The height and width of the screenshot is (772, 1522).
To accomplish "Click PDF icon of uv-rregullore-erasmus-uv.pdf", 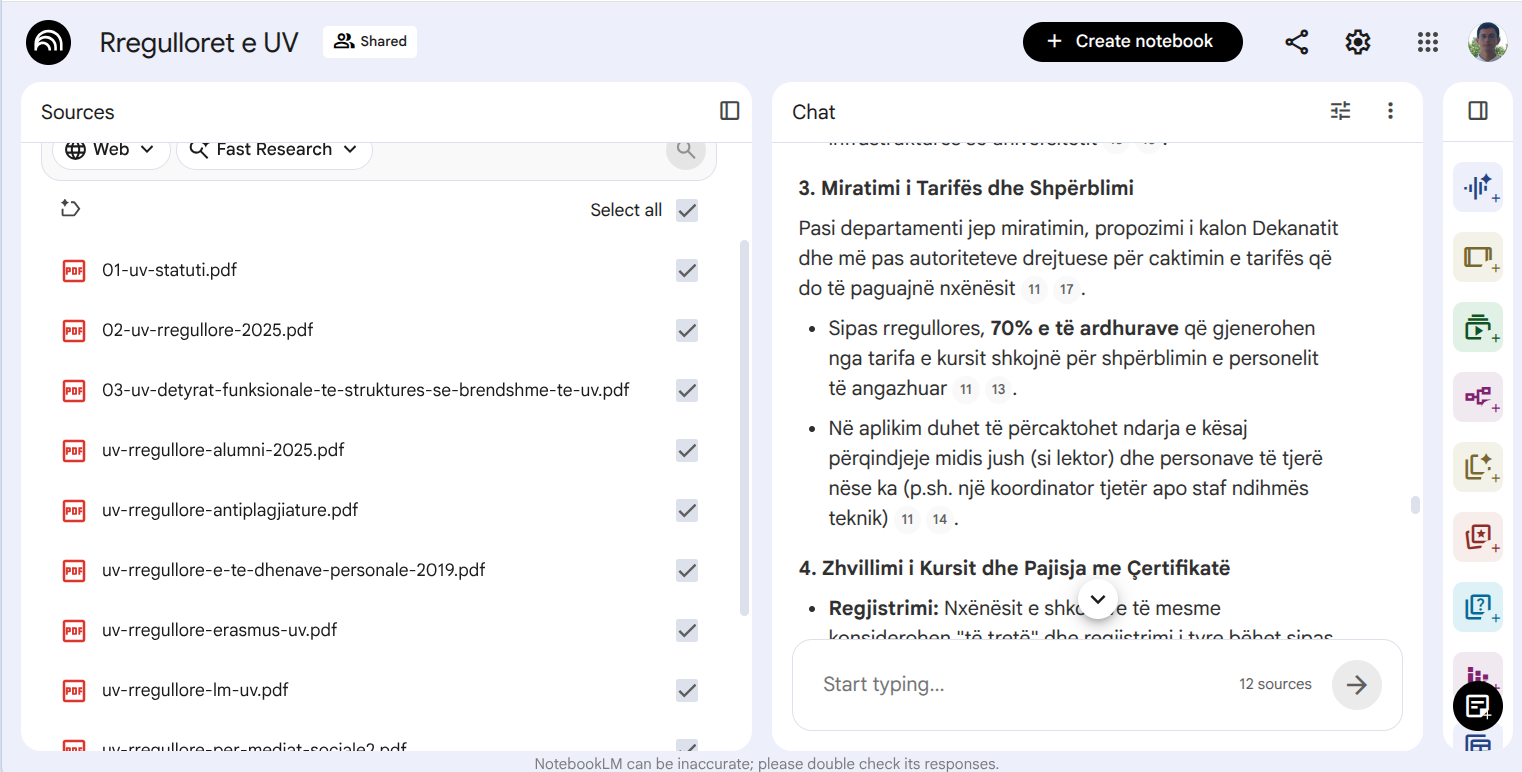I will tap(74, 630).
